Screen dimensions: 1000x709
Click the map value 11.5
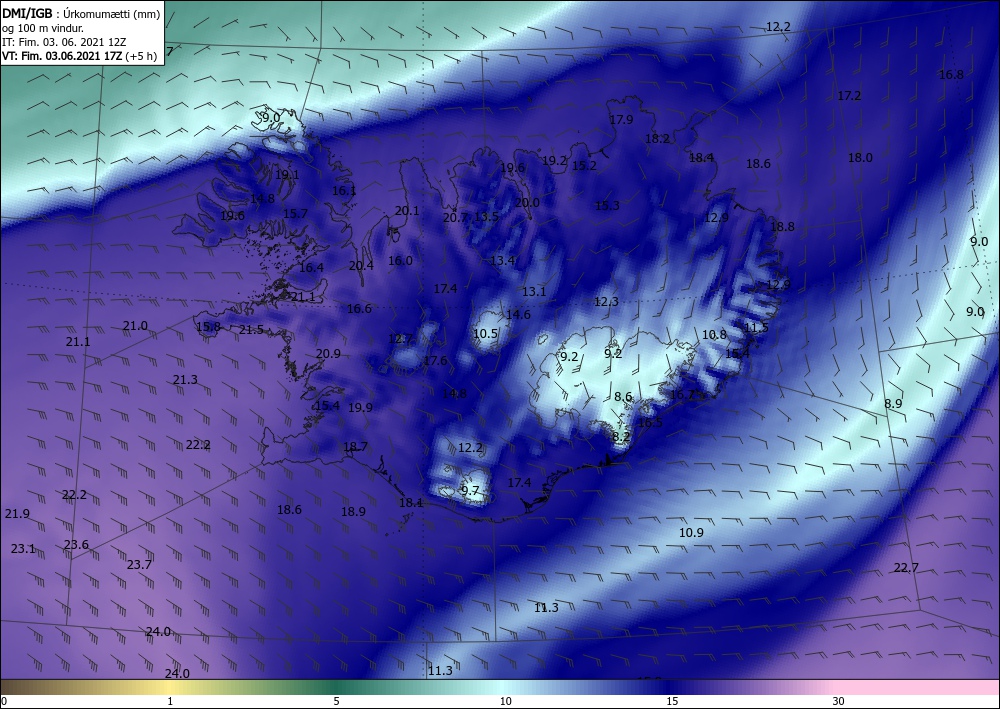(756, 328)
